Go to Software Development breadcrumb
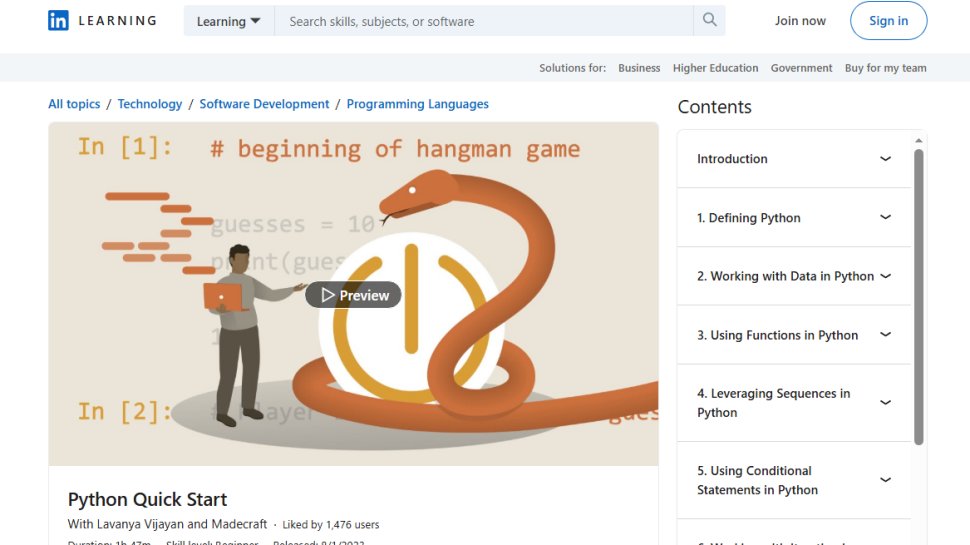 [264, 104]
